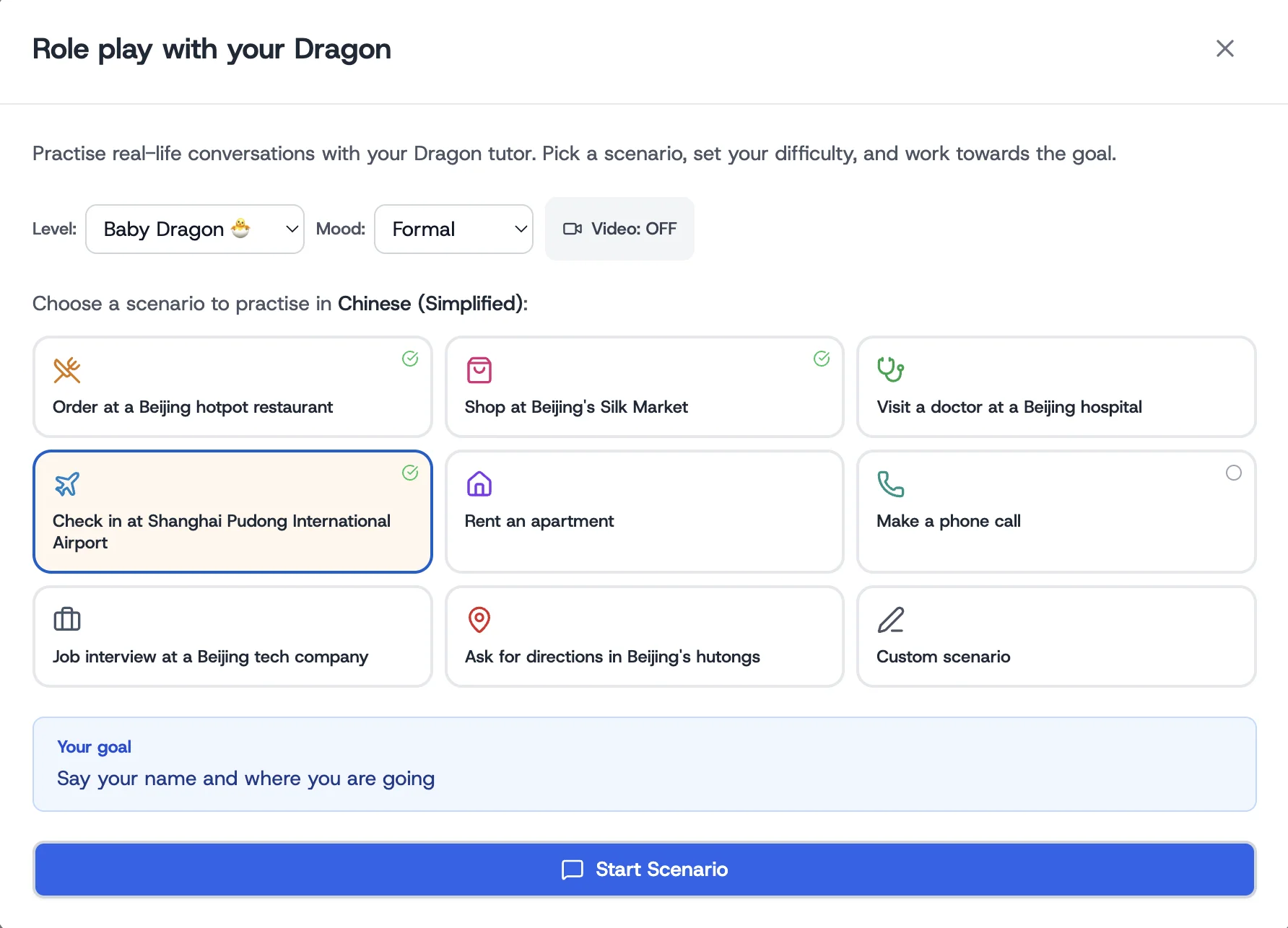Viewport: 1288px width, 928px height.
Task: Click the map pin icon for asking directions
Action: (x=479, y=619)
